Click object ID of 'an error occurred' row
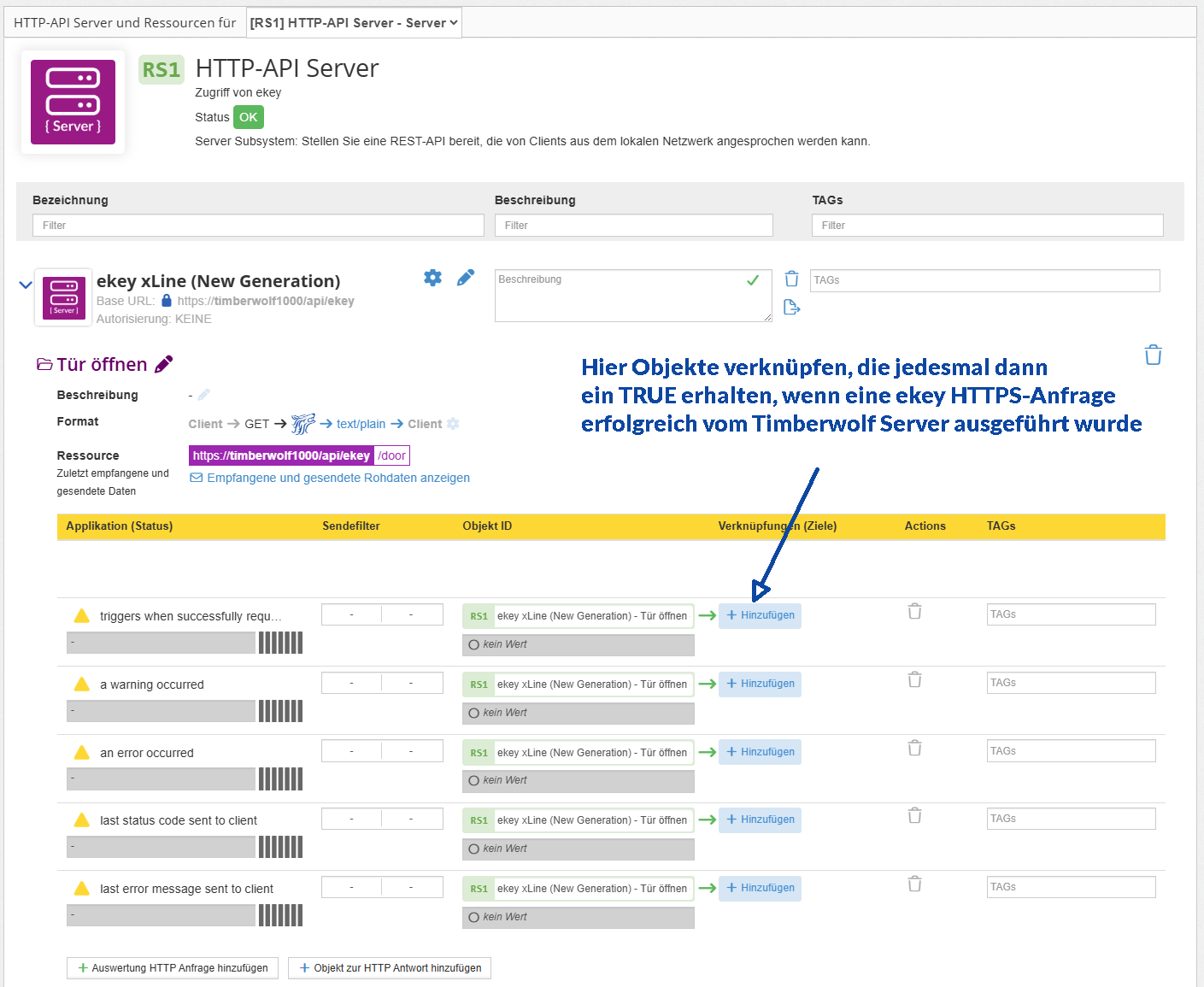The image size is (1204, 987). coord(579,753)
